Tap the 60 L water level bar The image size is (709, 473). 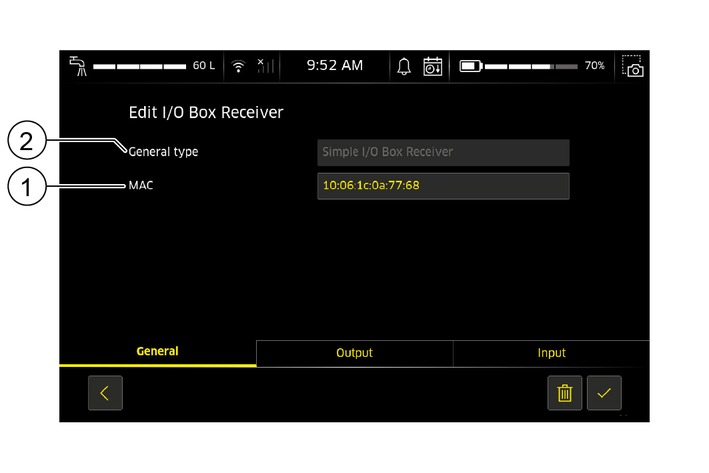tap(139, 66)
